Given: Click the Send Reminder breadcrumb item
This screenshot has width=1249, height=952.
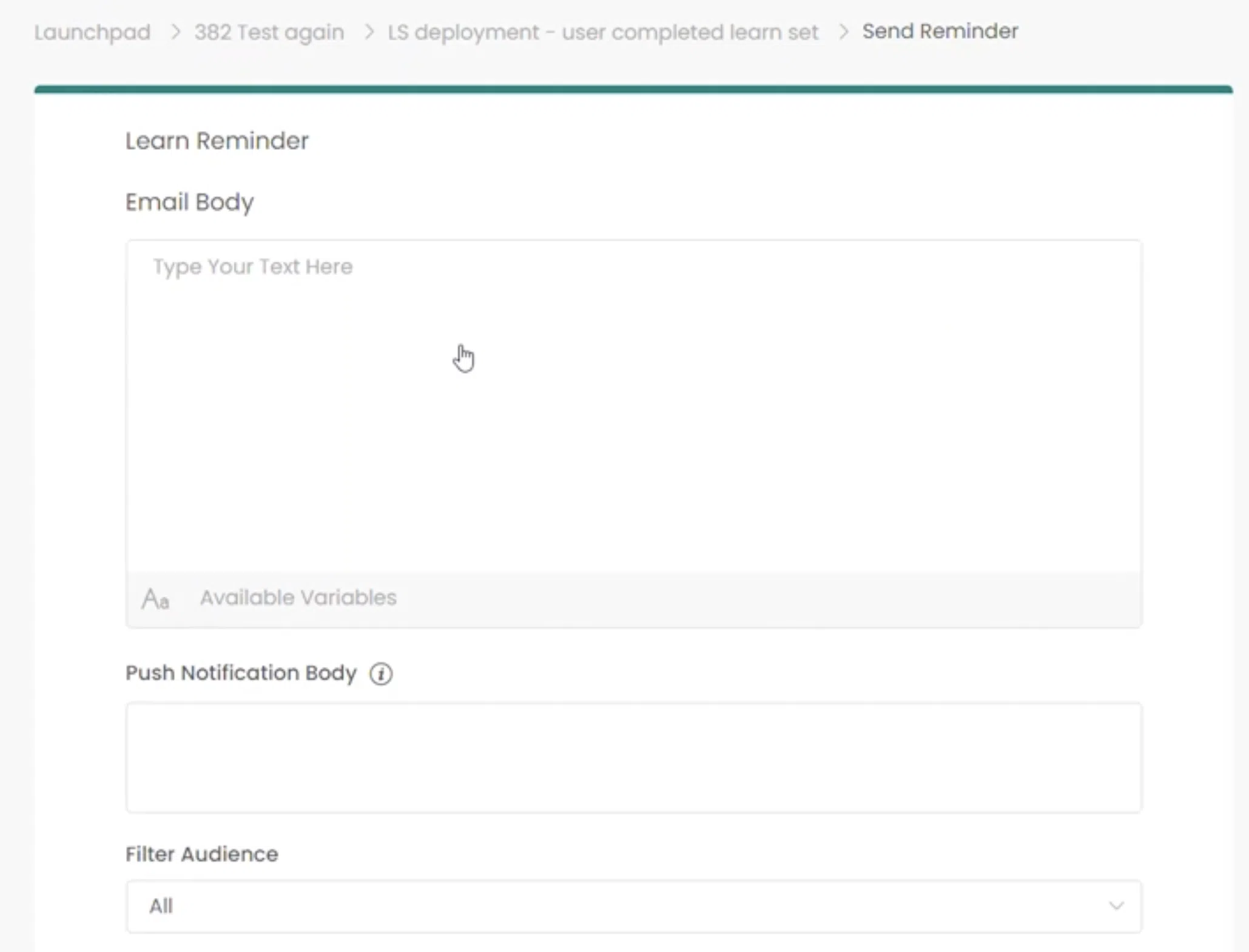Looking at the screenshot, I should click(940, 32).
